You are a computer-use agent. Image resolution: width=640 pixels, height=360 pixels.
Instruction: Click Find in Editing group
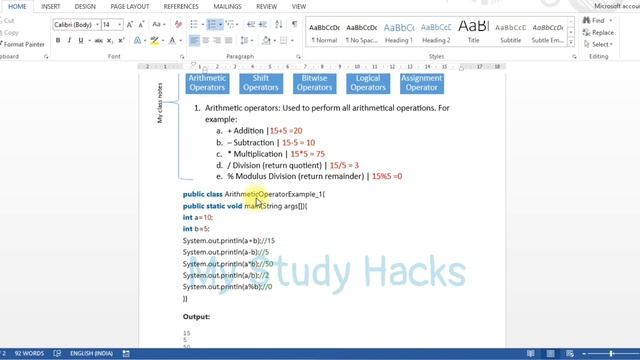(594, 20)
